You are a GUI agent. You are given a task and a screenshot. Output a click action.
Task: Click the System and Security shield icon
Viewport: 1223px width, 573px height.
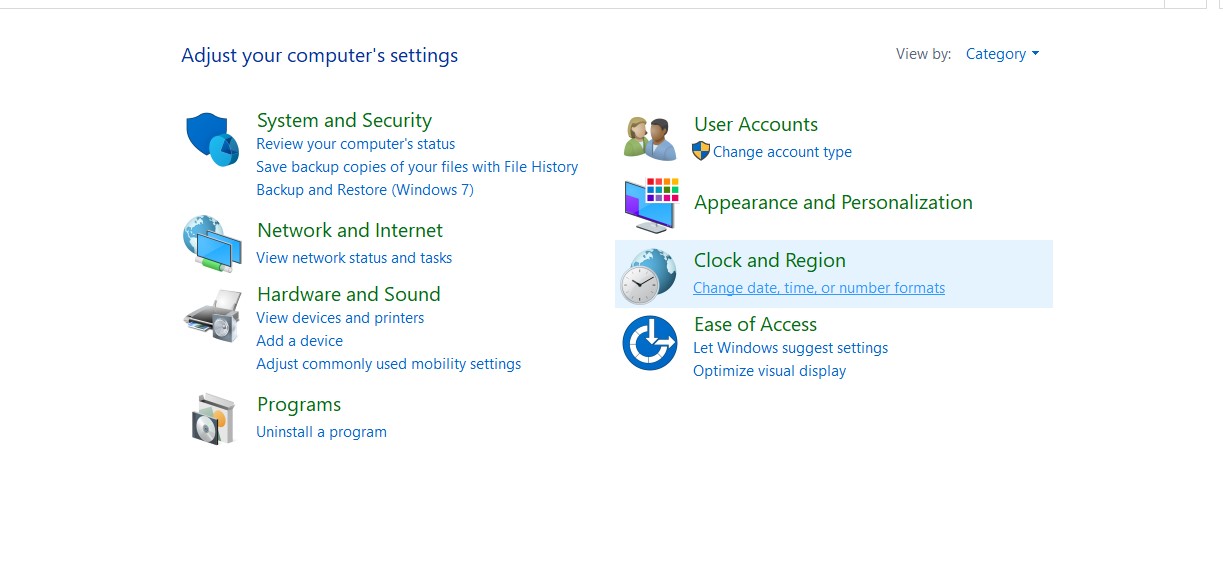pos(212,140)
